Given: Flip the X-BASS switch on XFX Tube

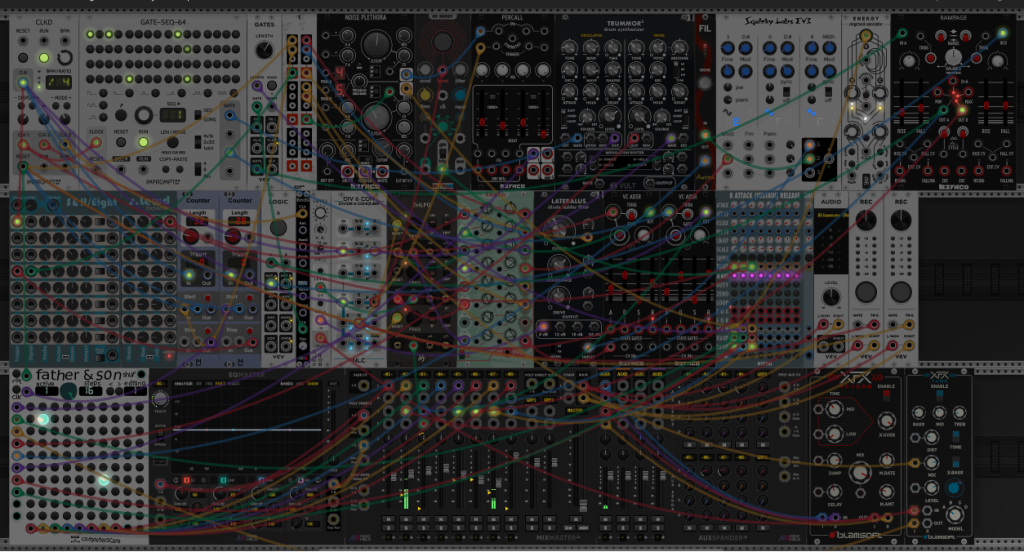Looking at the screenshot, I should click(955, 463).
